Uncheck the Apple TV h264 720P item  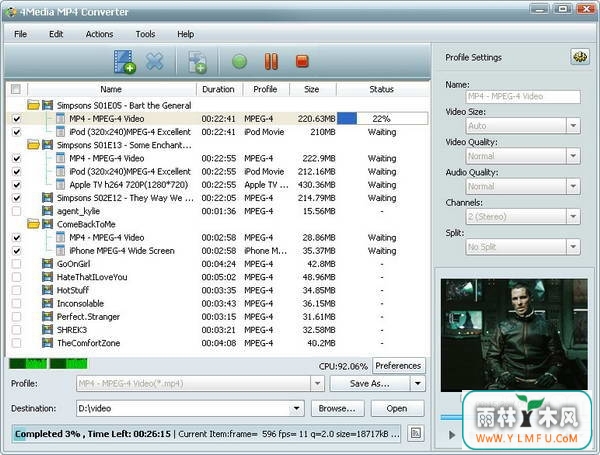tap(16, 184)
